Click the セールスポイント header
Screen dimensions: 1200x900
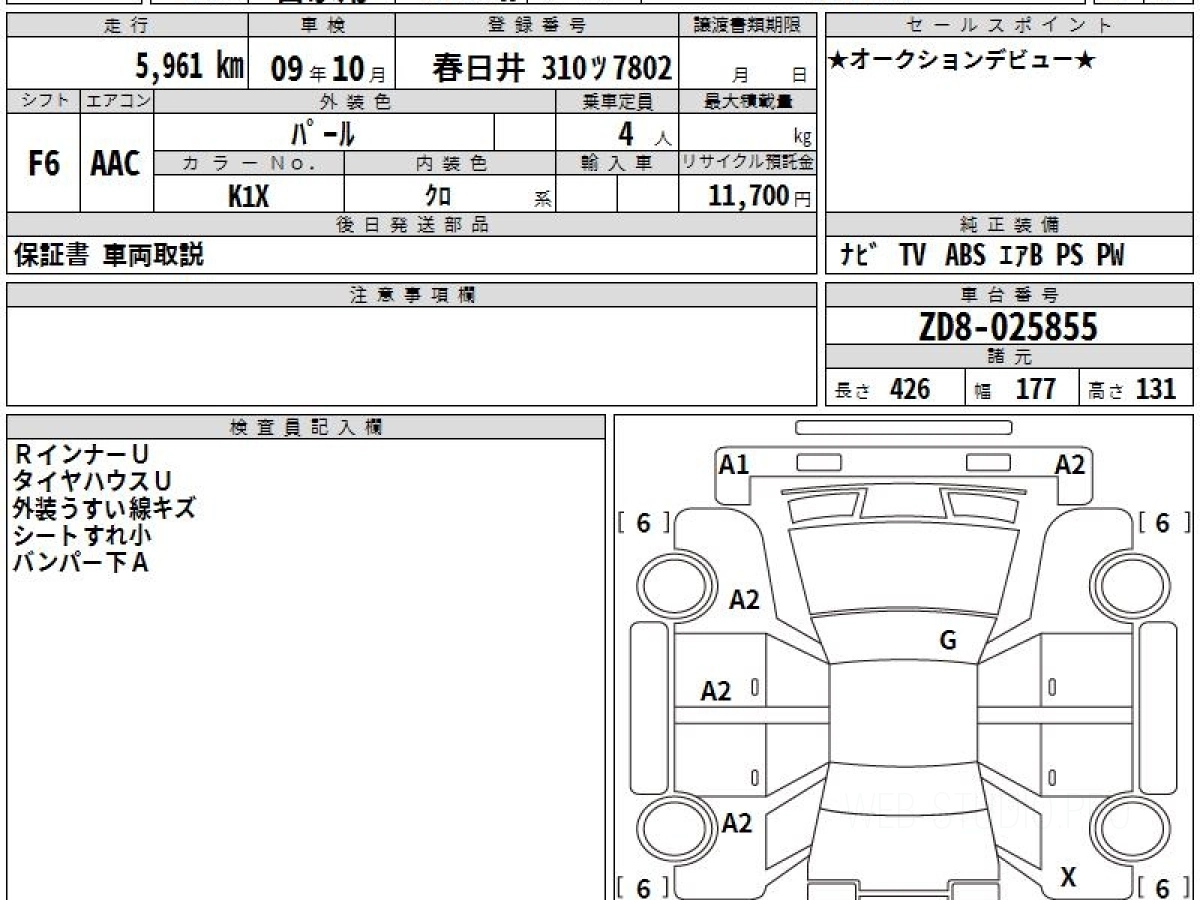(x=1008, y=26)
